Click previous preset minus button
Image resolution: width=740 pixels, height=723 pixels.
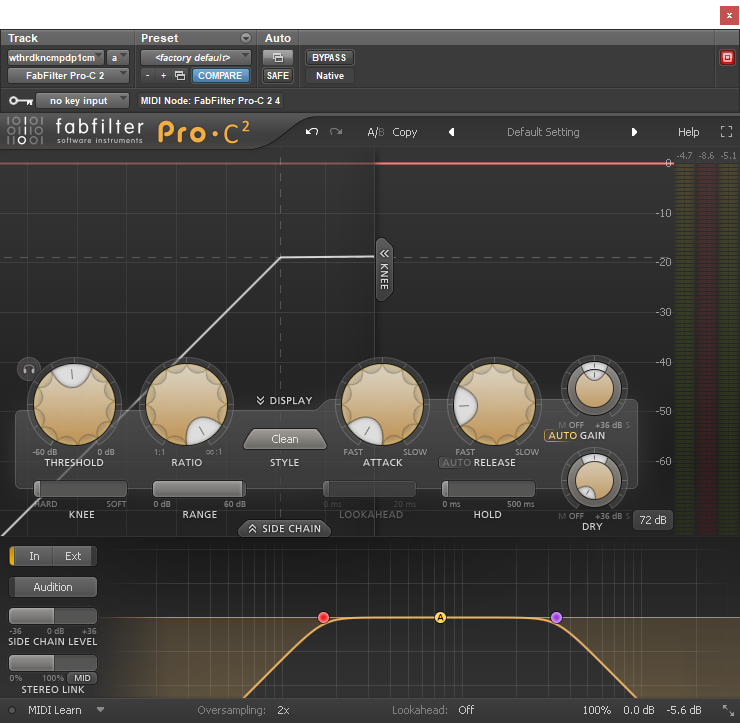tap(148, 76)
